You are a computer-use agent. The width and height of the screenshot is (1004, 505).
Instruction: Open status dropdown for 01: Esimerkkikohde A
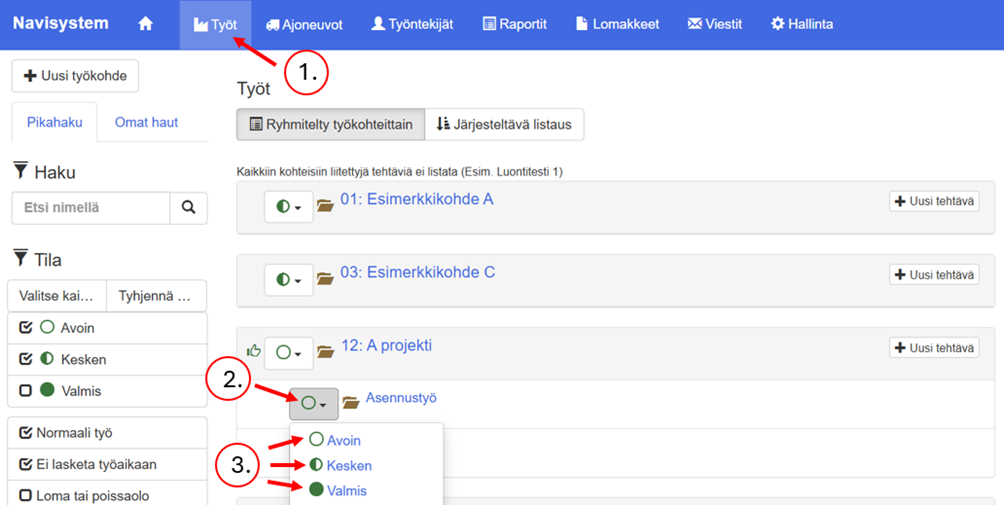click(x=288, y=207)
